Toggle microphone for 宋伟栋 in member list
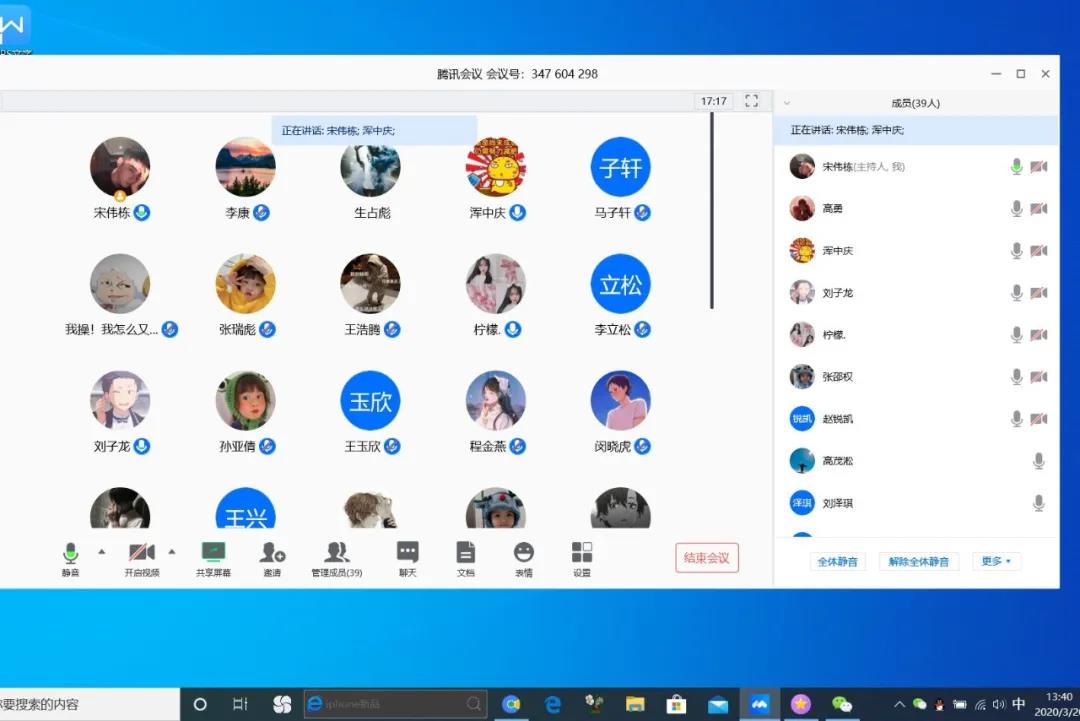This screenshot has width=1080, height=721. [x=1016, y=167]
